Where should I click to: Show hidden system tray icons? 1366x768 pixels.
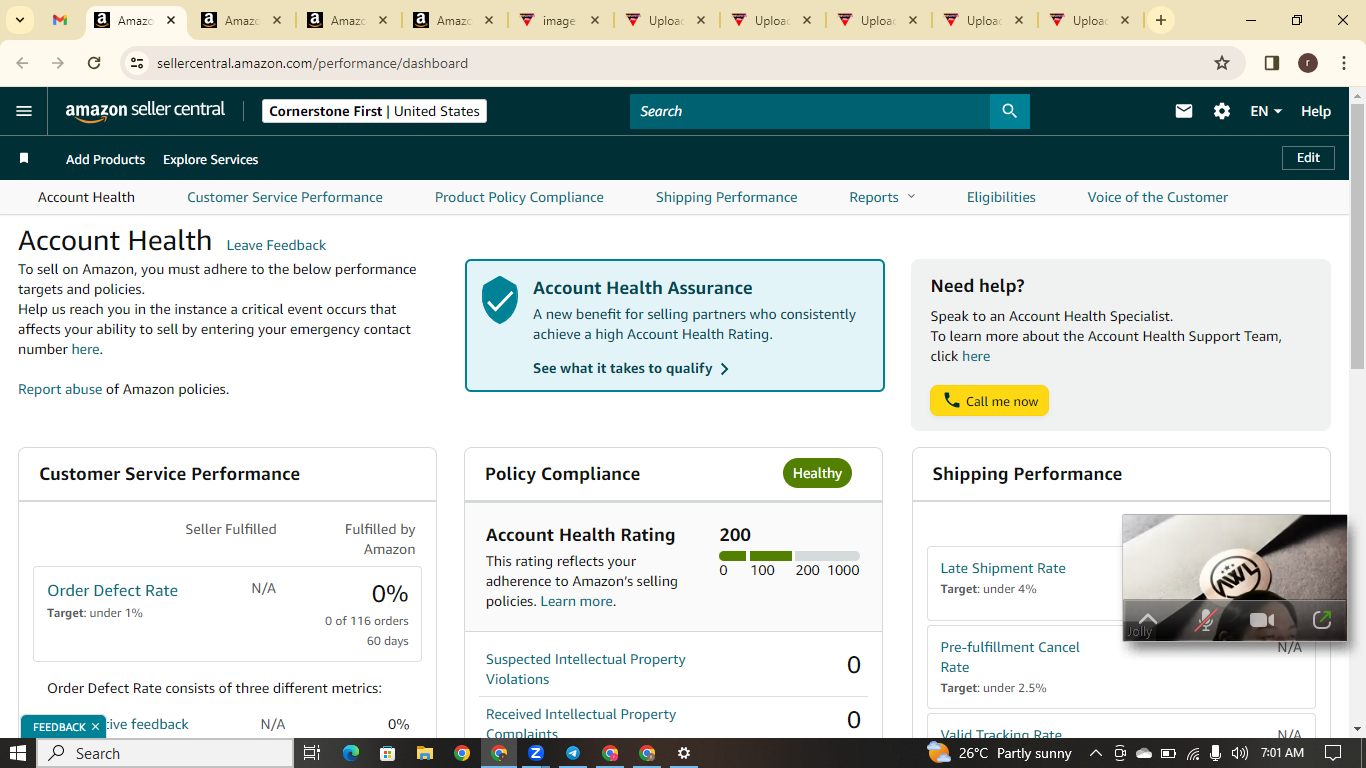tap(1095, 753)
